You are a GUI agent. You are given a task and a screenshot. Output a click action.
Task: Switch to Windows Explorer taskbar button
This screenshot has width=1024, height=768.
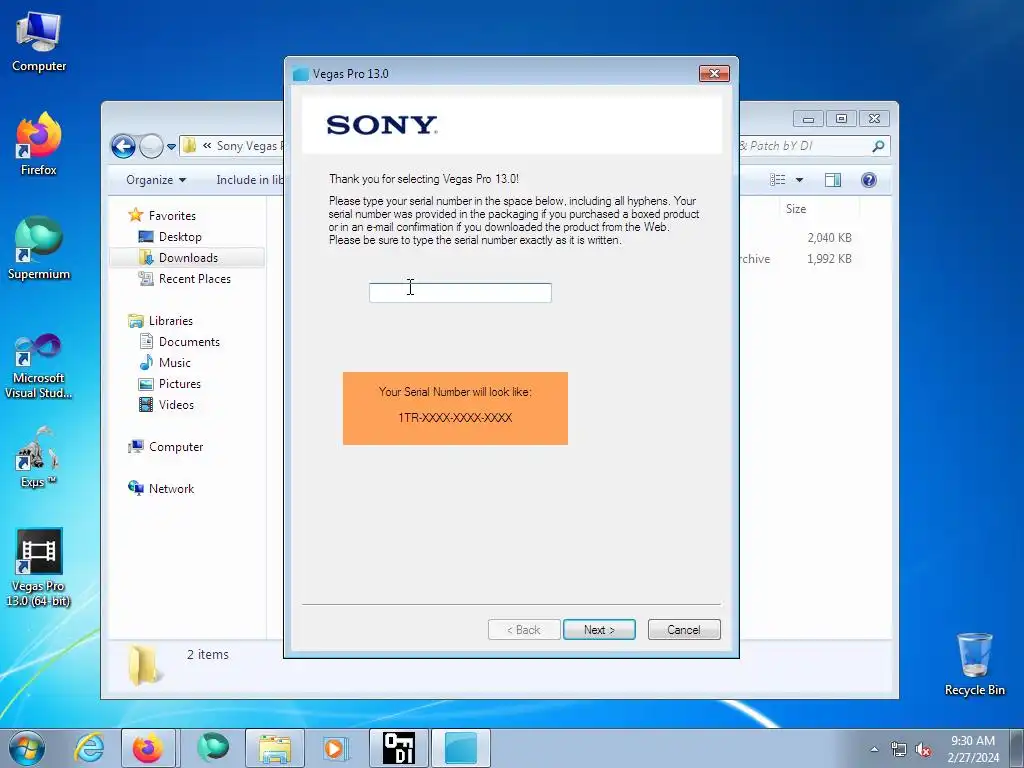[x=275, y=748]
